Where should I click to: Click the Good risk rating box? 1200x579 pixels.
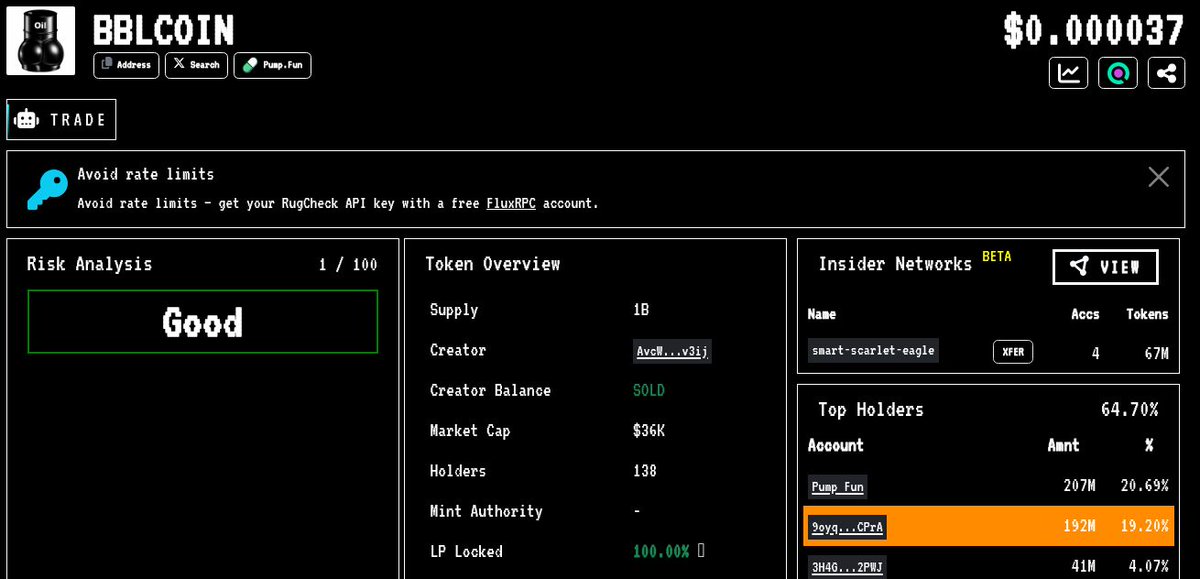coord(203,322)
